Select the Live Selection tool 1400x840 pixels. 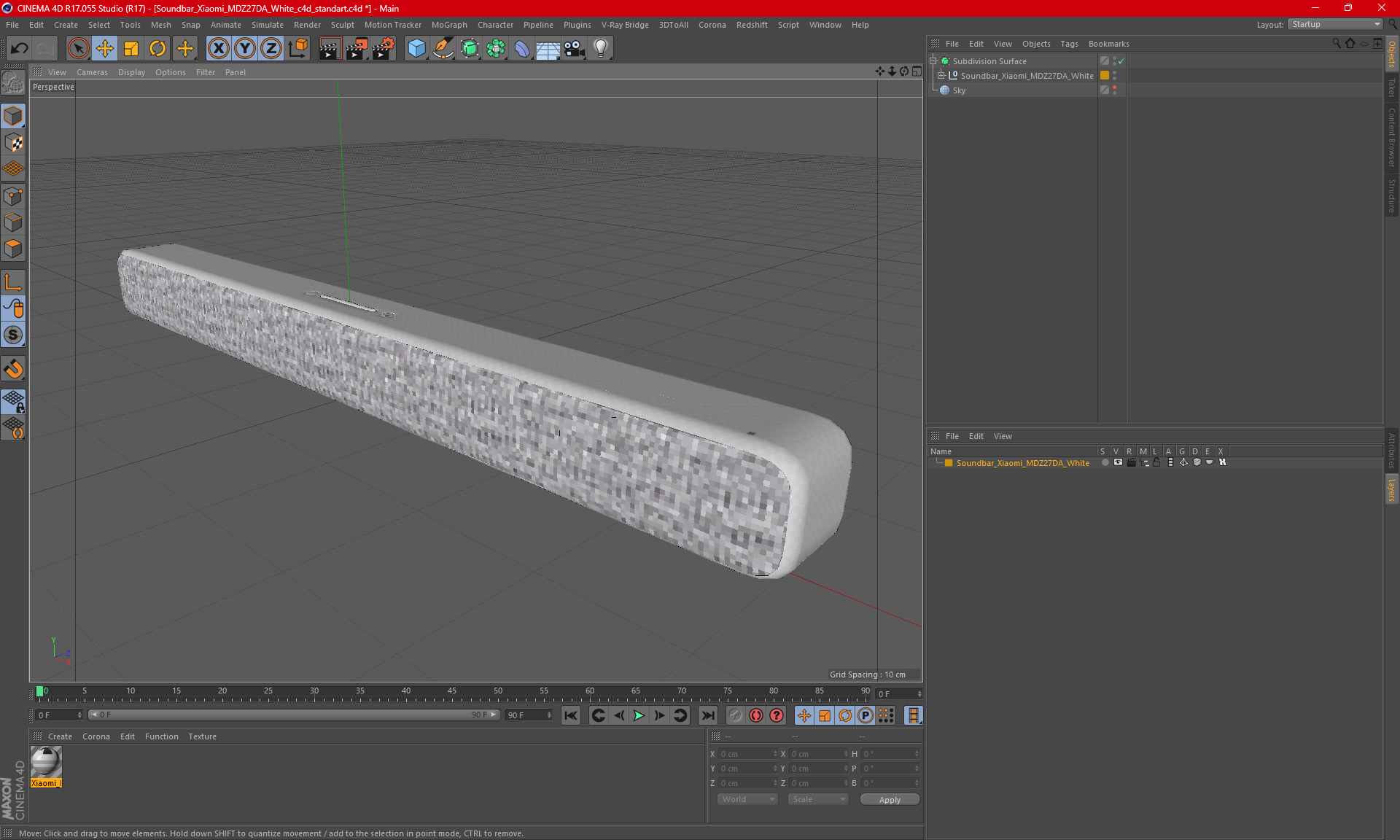(78, 48)
